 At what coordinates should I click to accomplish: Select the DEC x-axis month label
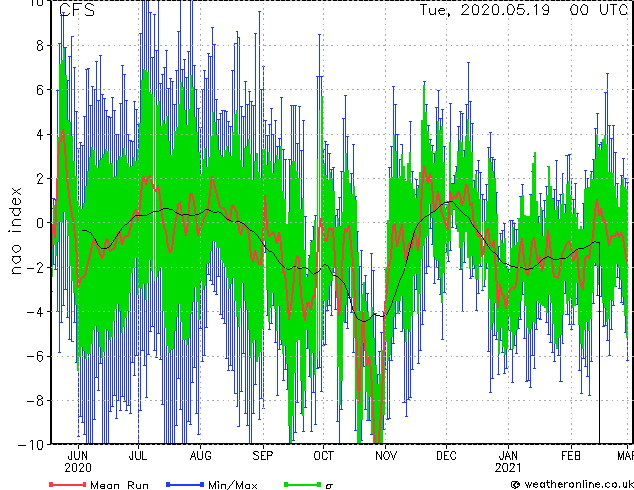[x=446, y=456]
